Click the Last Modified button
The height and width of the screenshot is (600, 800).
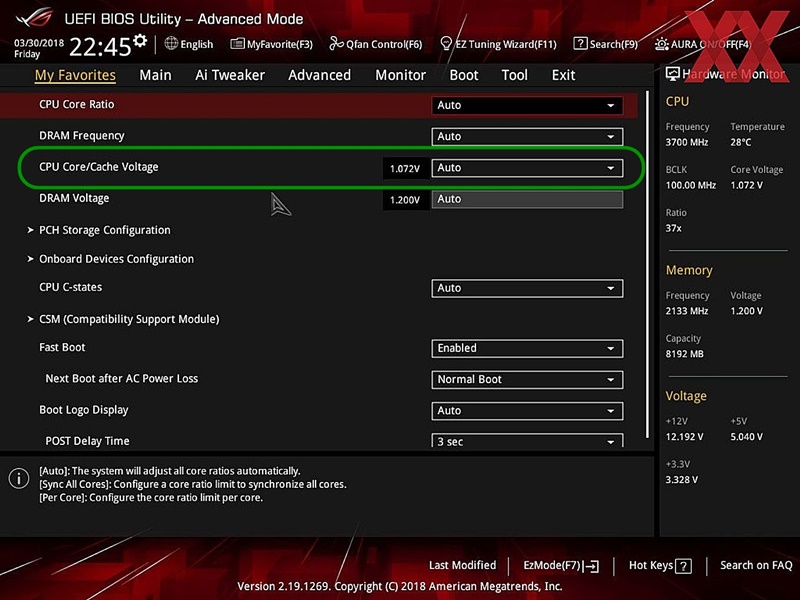pyautogui.click(x=462, y=565)
